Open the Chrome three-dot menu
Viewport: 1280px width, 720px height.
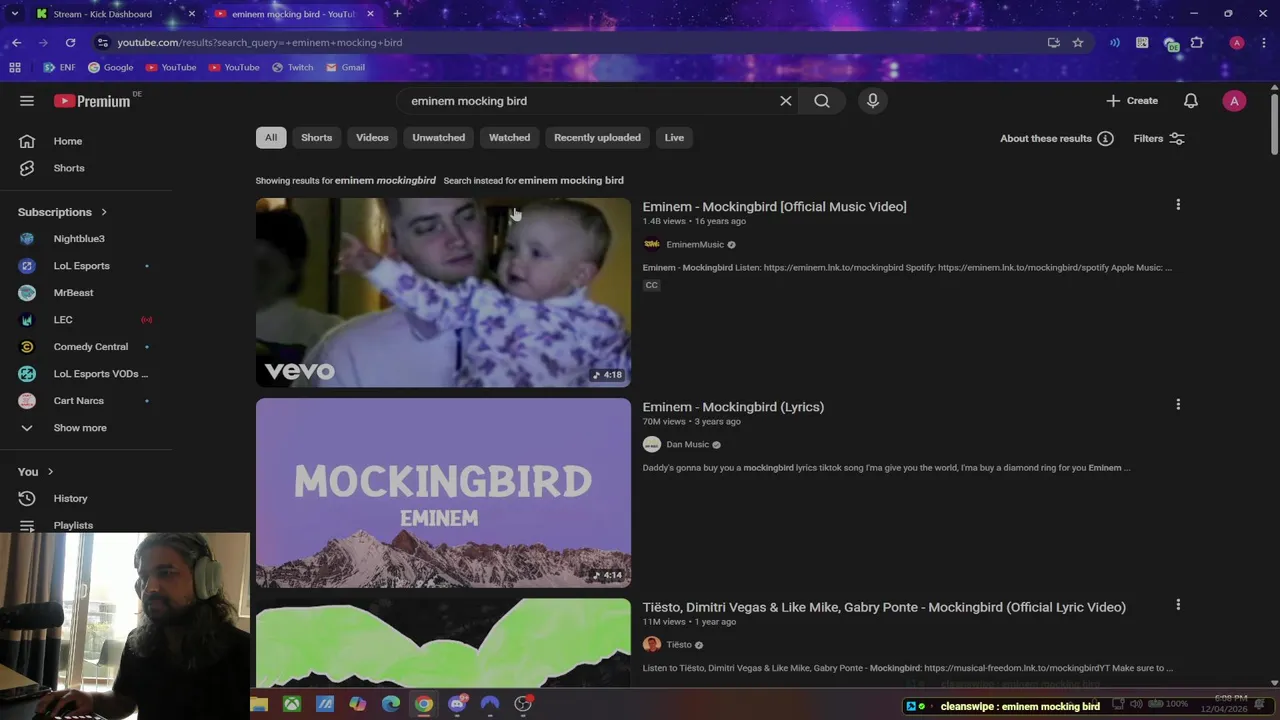tap(1264, 43)
